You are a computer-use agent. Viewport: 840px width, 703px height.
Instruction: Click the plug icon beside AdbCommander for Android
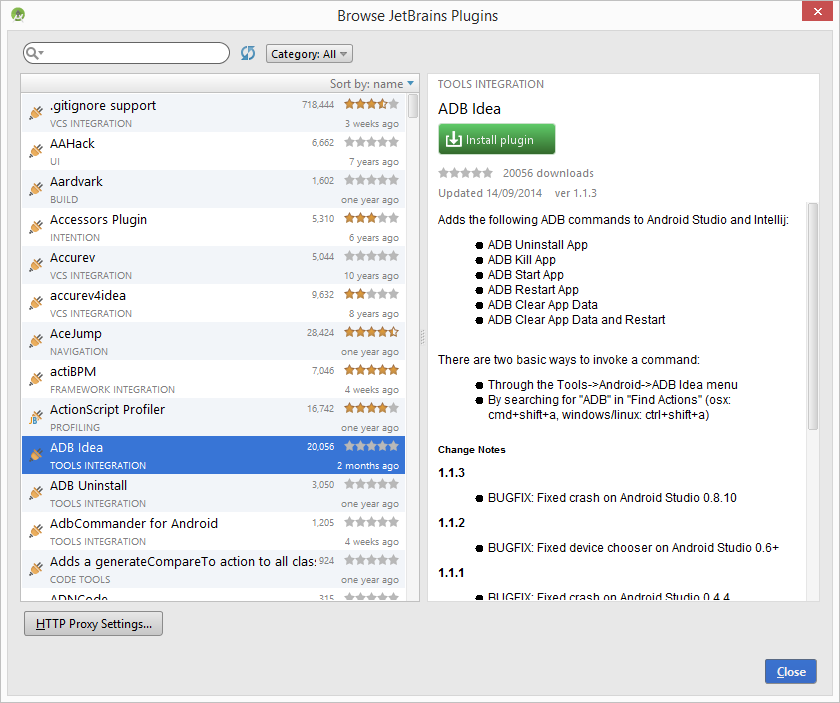(36, 531)
